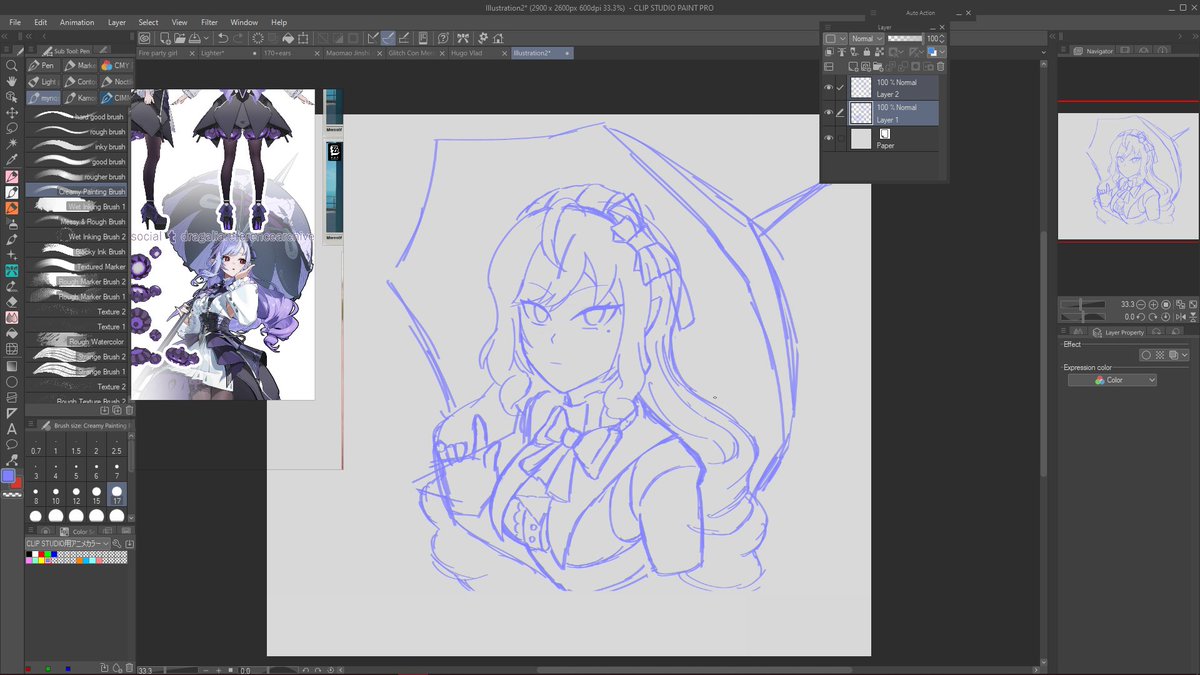Click the Navigator canvas preview
Viewport: 1200px width, 675px height.
[x=1128, y=178]
